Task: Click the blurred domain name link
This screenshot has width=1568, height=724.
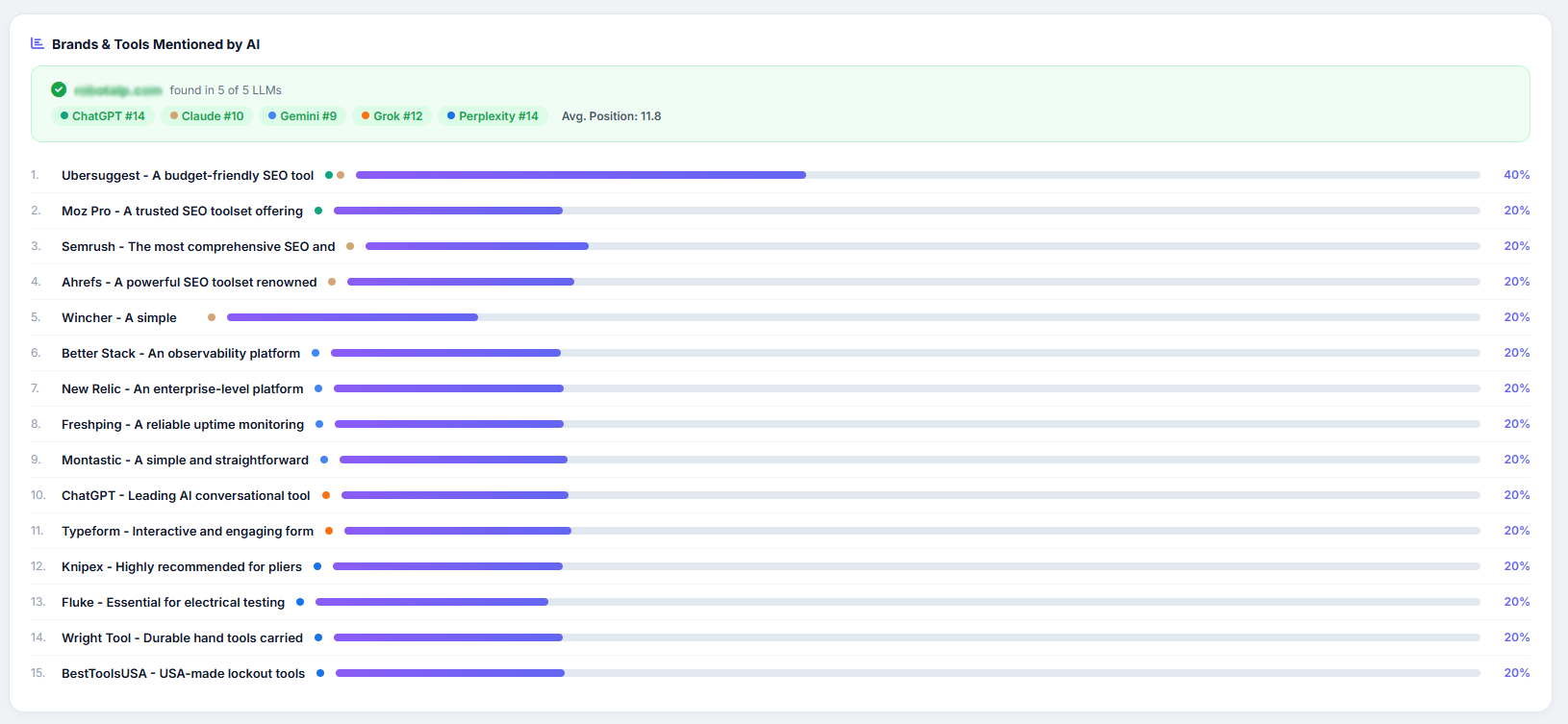Action: (x=118, y=90)
